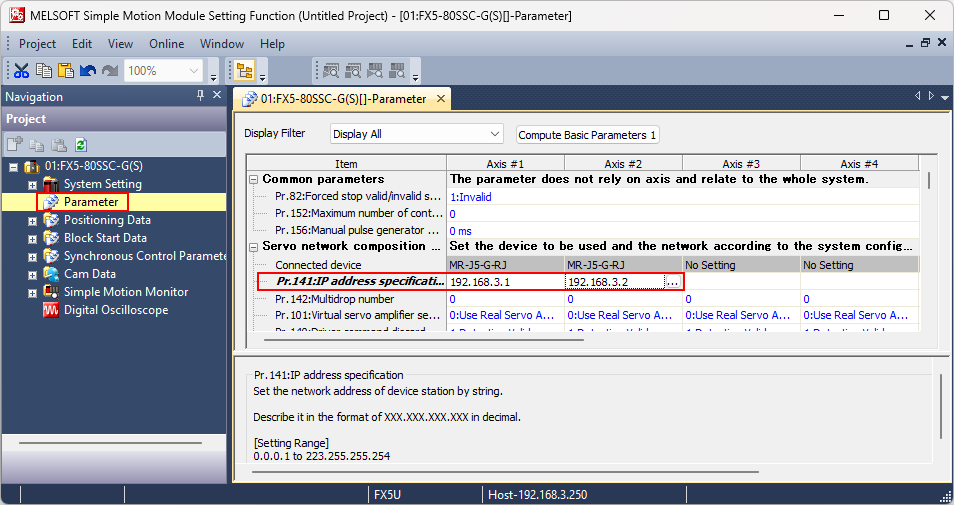
Task: Click the Axis #3 column header
Action: pyautogui.click(x=741, y=164)
